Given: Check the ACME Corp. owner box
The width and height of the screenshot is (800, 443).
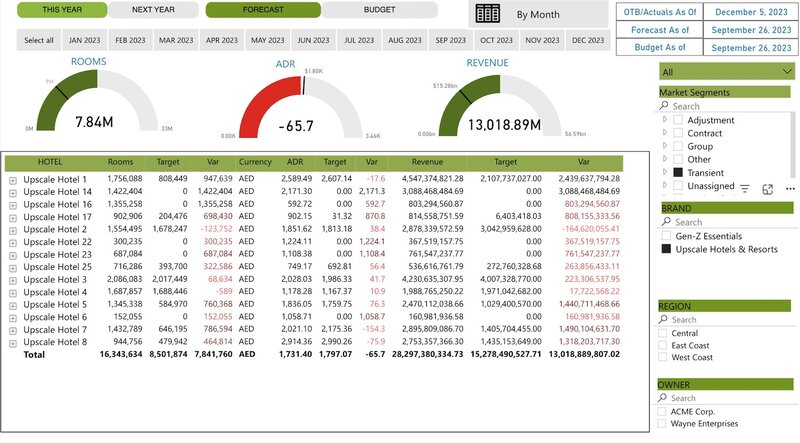Looking at the screenshot, I should coord(662,411).
